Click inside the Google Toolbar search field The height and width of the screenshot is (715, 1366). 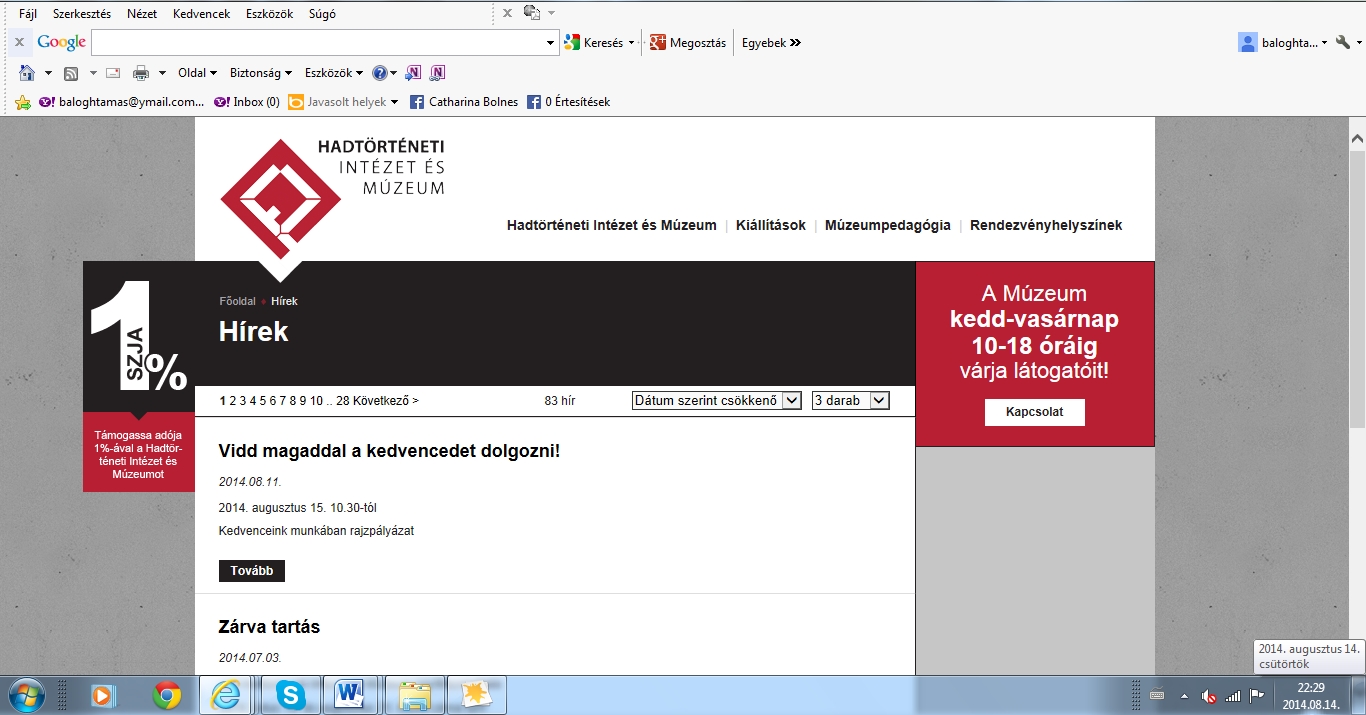pyautogui.click(x=318, y=43)
